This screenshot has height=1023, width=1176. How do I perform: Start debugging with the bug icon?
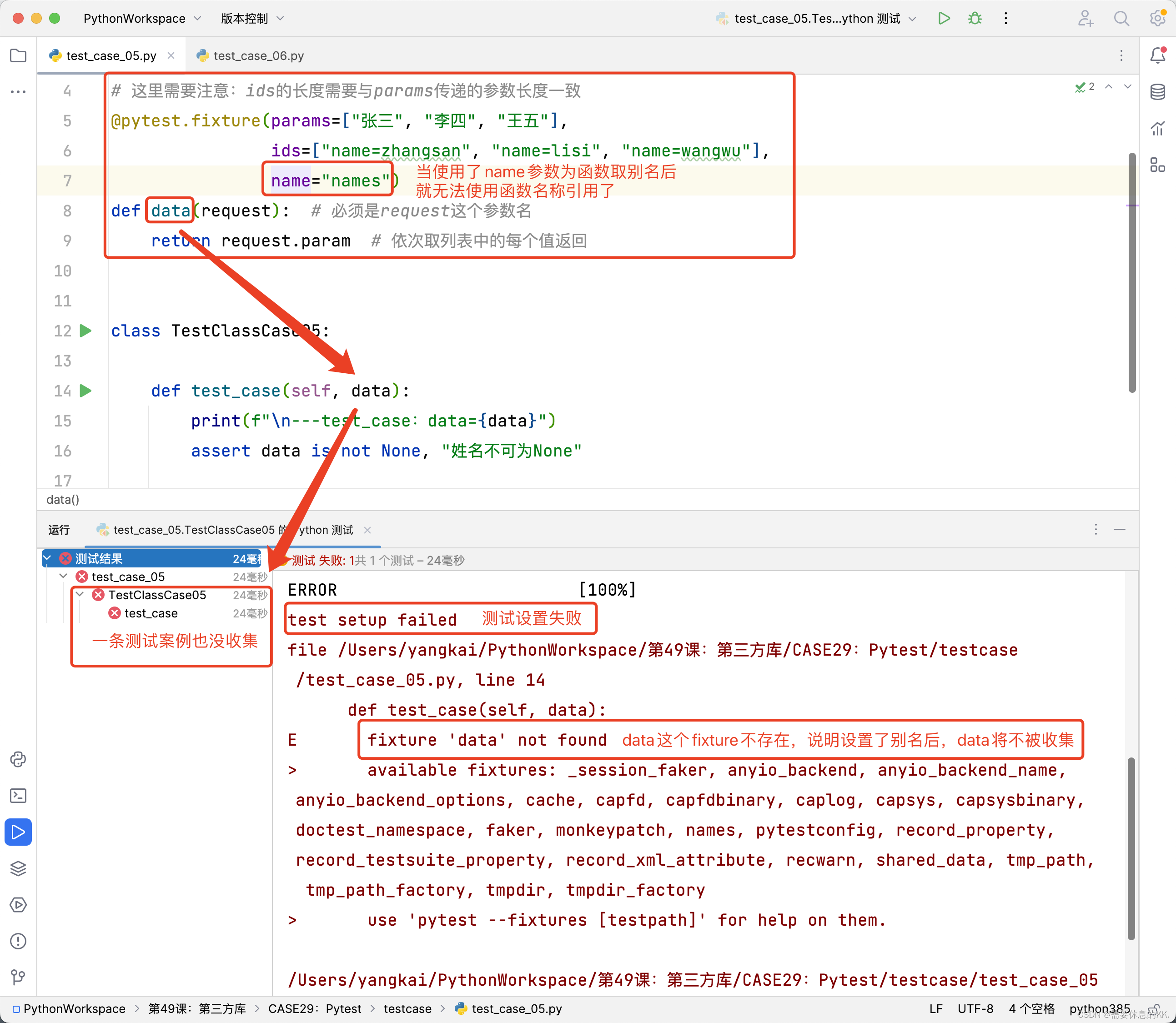pyautogui.click(x=975, y=18)
